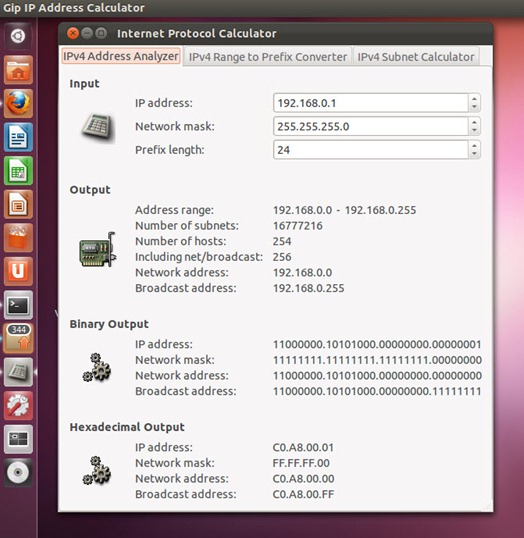The image size is (524, 538).
Task: Click binary network address ending .00000000.00000000
Action: click(377, 375)
